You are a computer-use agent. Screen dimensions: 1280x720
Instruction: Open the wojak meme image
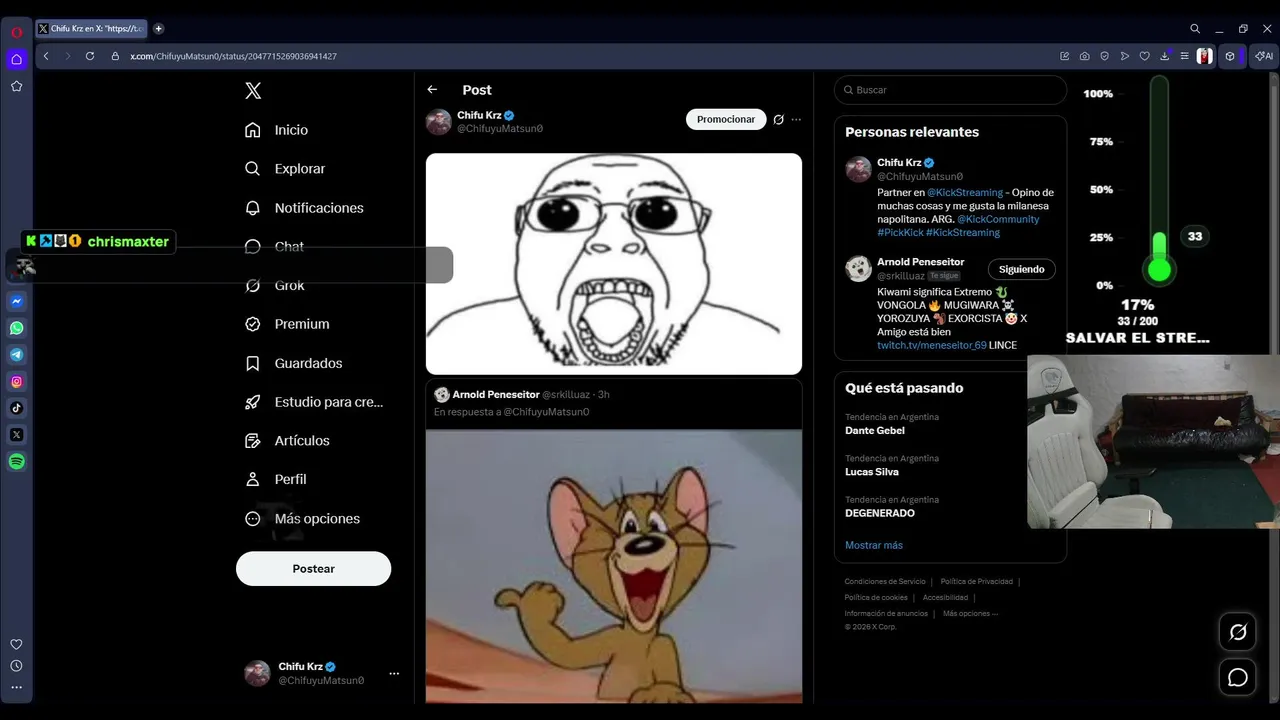click(x=614, y=264)
